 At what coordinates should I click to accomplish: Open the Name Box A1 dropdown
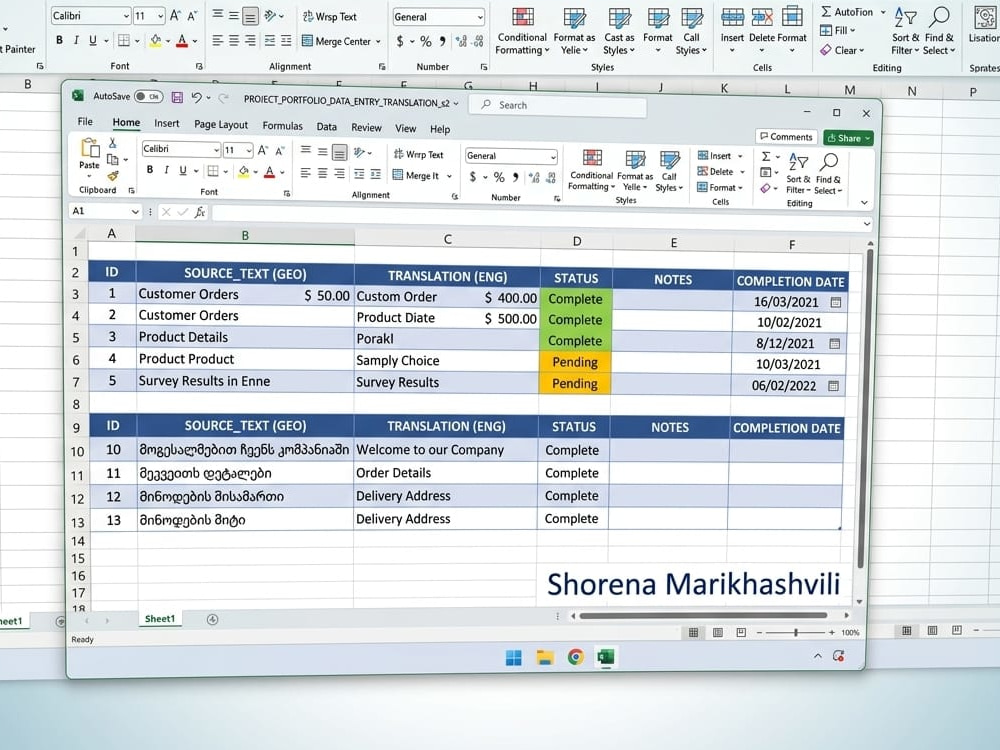(135, 211)
